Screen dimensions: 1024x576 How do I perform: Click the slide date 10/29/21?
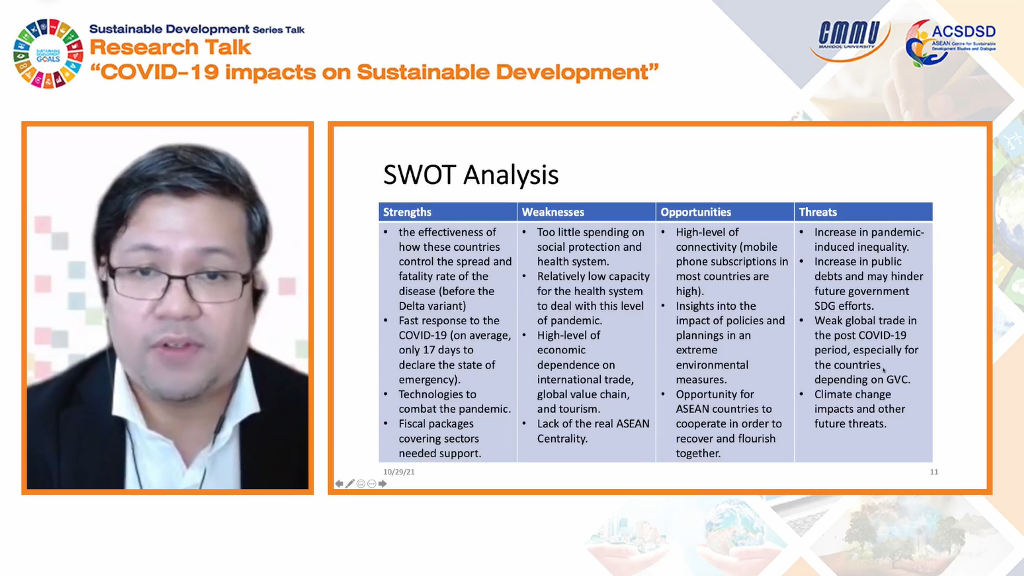tap(400, 470)
